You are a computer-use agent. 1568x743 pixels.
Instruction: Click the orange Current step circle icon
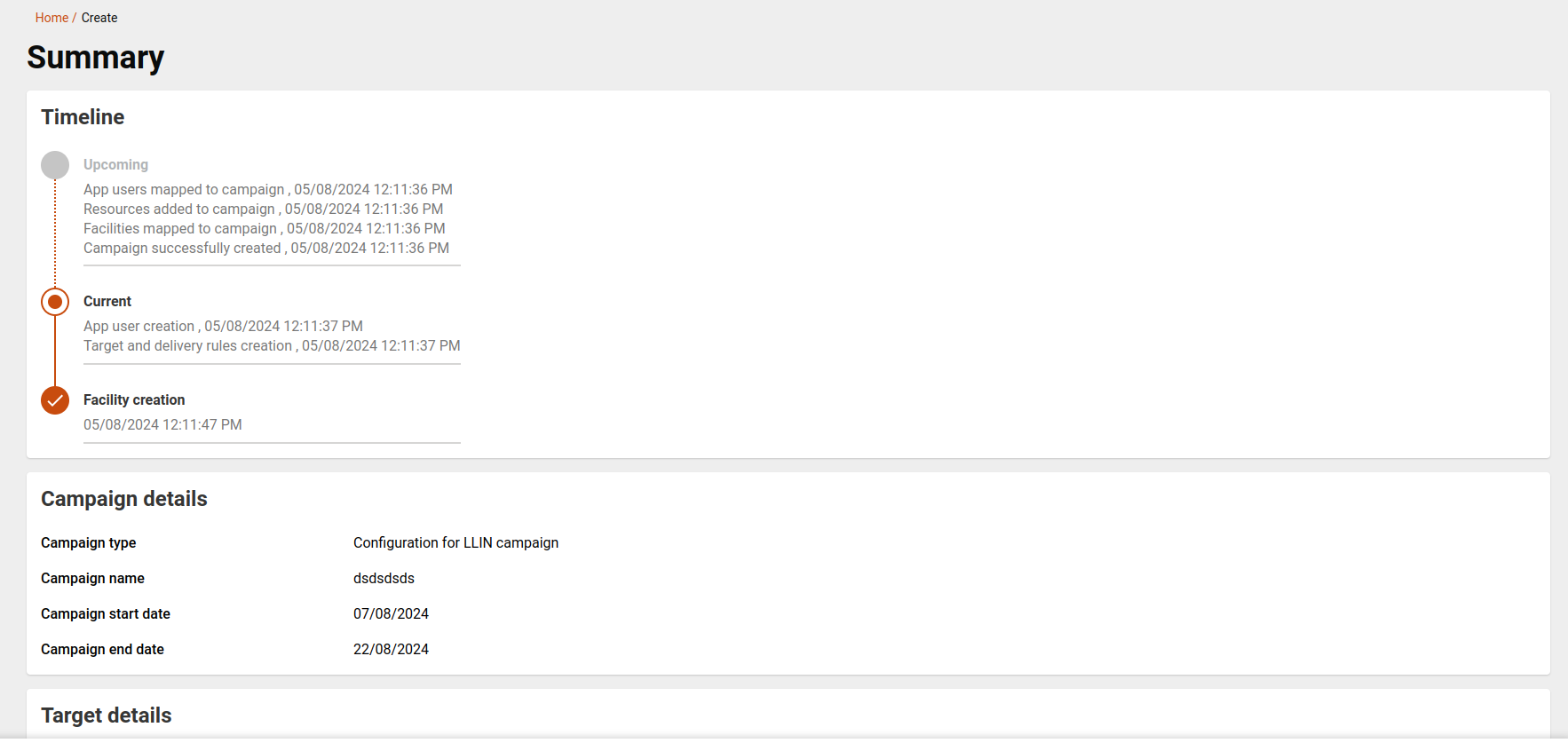[x=55, y=302]
